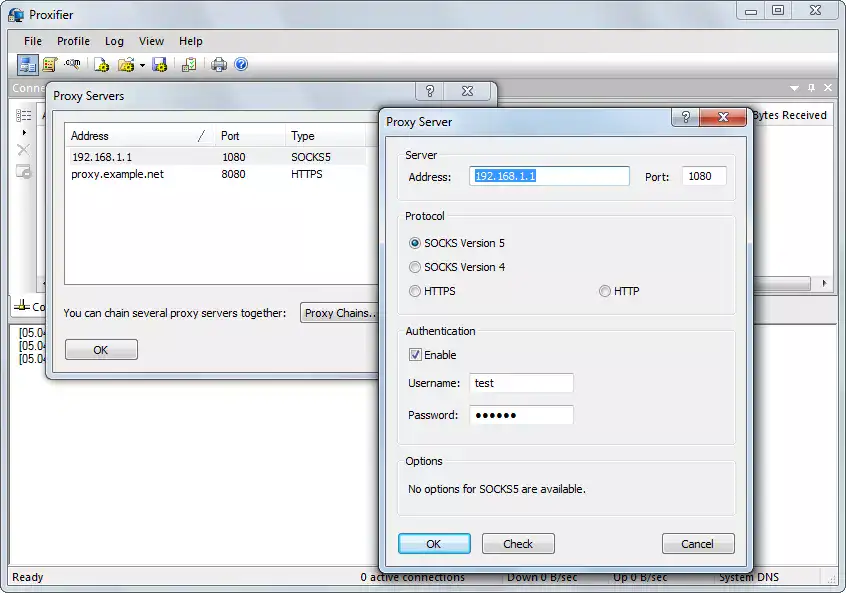The width and height of the screenshot is (846, 593).
Task: Expand the Open Profile dropdown arrow
Action: point(142,65)
